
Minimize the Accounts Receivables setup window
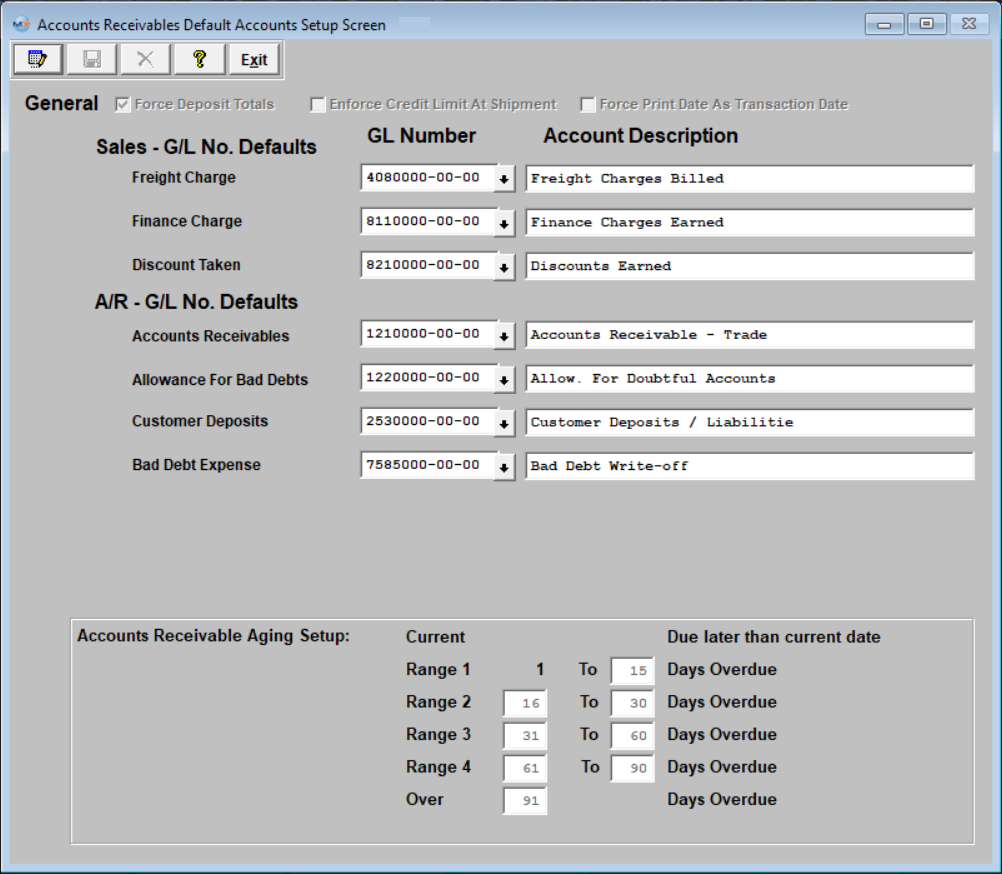tap(884, 24)
